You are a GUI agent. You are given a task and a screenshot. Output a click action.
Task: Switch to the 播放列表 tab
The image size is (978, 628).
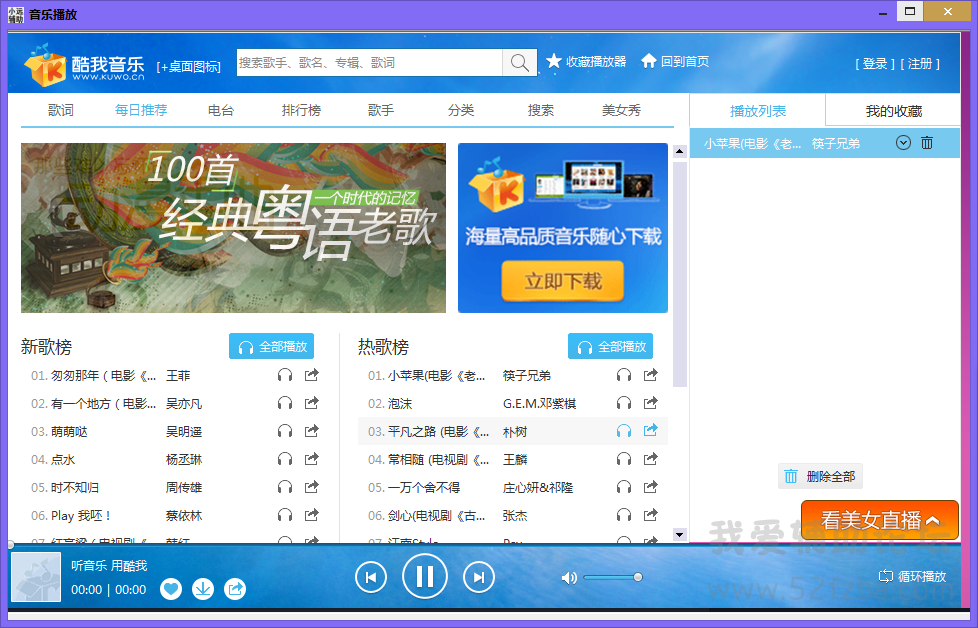point(758,111)
